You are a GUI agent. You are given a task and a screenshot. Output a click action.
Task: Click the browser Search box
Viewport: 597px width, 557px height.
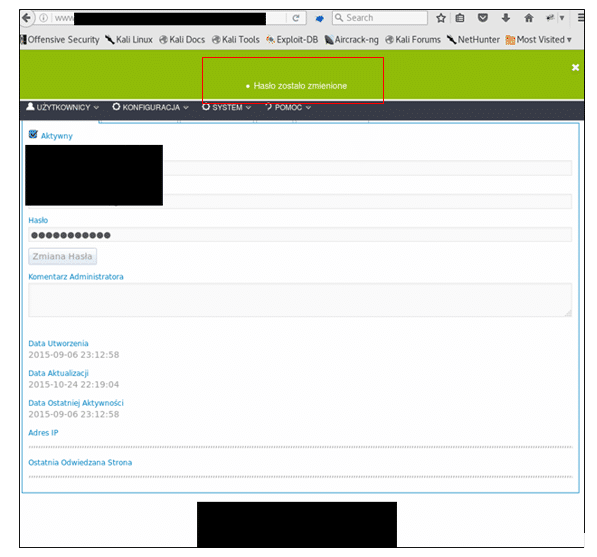coord(380,18)
